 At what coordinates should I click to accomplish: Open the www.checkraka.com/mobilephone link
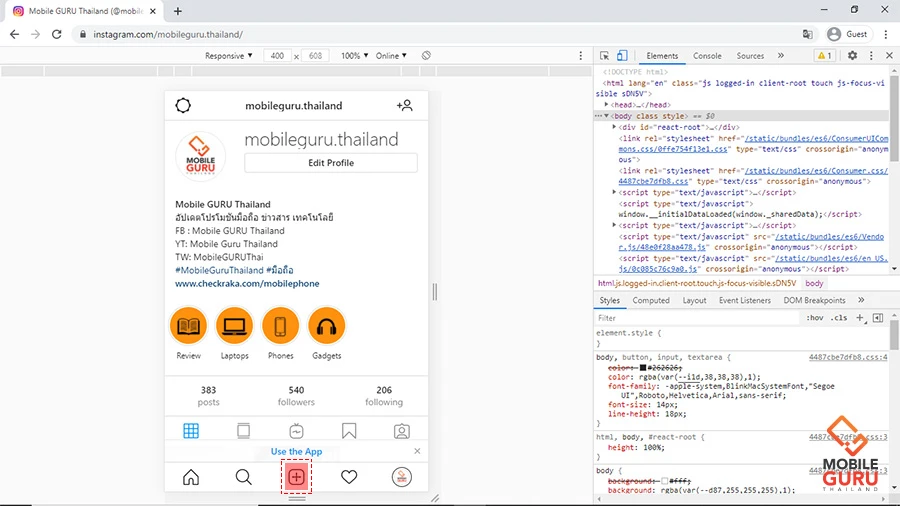pos(247,283)
